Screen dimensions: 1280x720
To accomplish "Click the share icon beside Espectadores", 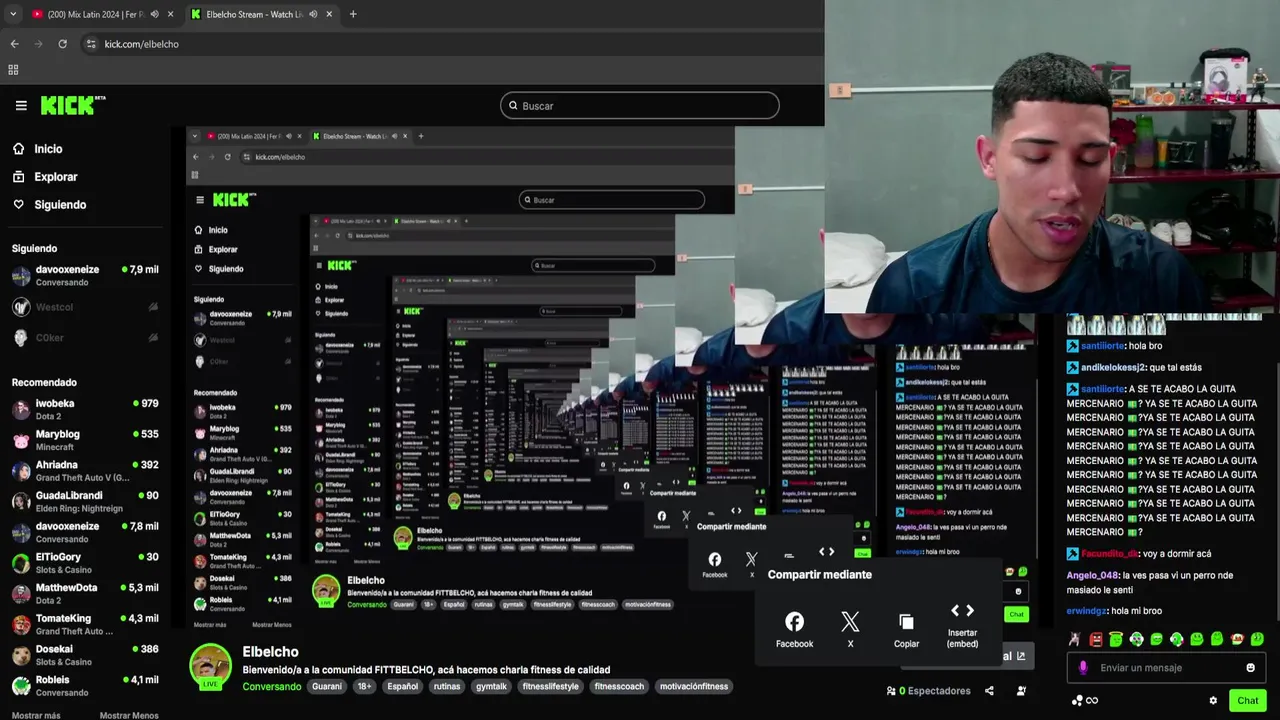I will click(x=989, y=690).
